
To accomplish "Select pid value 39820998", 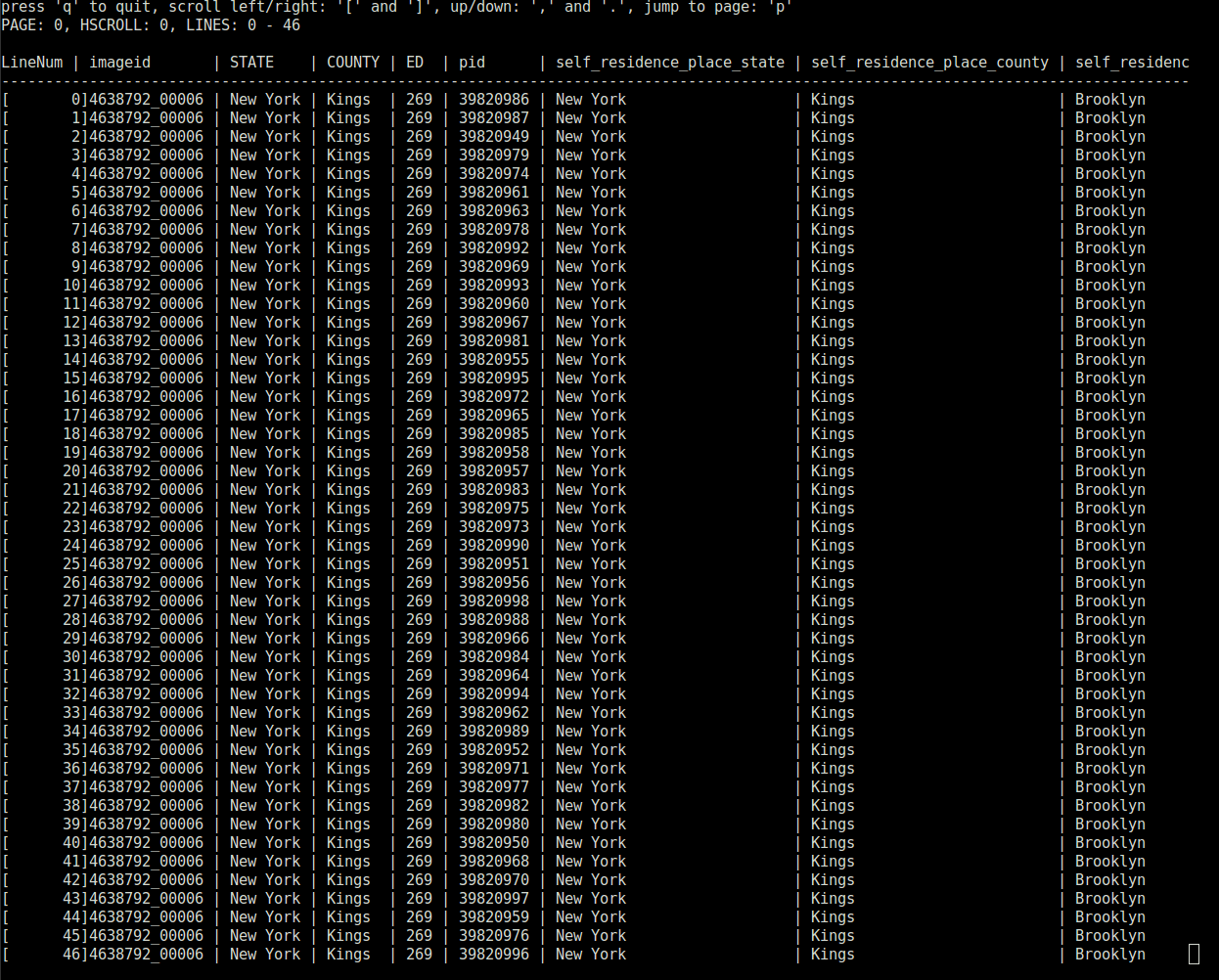I will [x=494, y=601].
